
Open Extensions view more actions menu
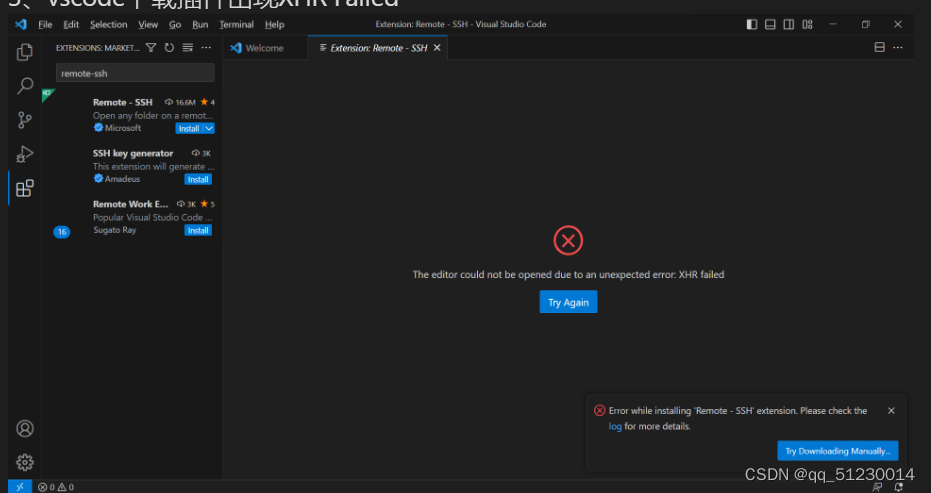click(206, 48)
